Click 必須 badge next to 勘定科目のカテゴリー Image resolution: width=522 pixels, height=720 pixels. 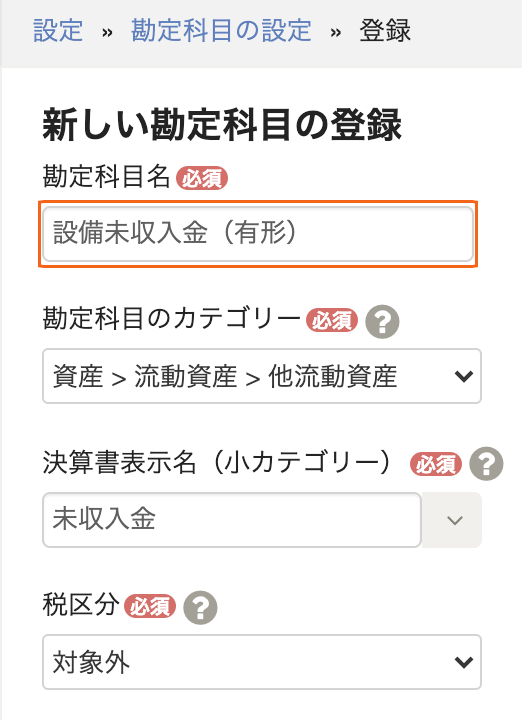pyautogui.click(x=332, y=321)
